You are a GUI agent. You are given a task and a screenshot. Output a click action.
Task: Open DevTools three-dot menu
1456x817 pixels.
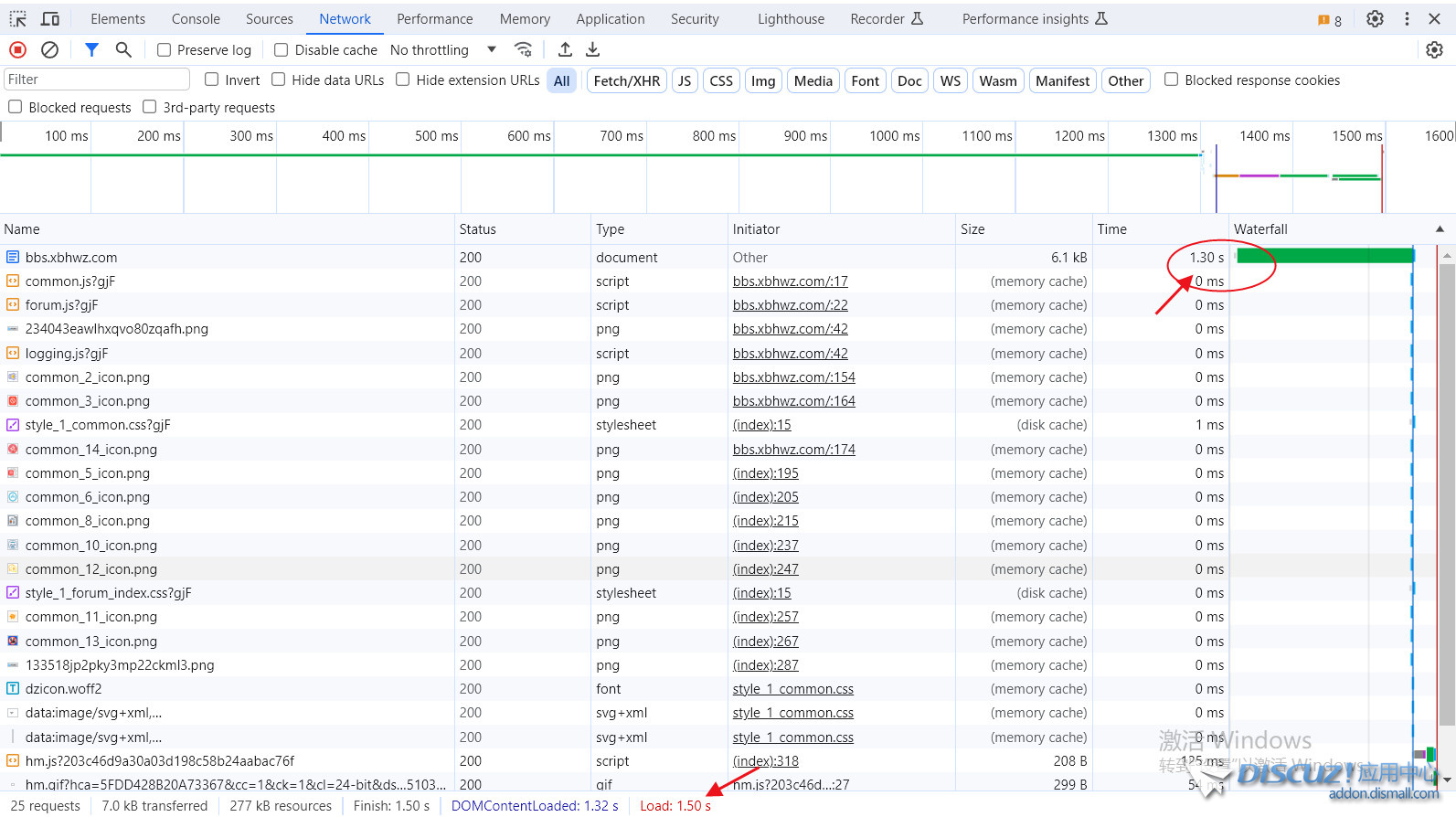tap(1407, 18)
